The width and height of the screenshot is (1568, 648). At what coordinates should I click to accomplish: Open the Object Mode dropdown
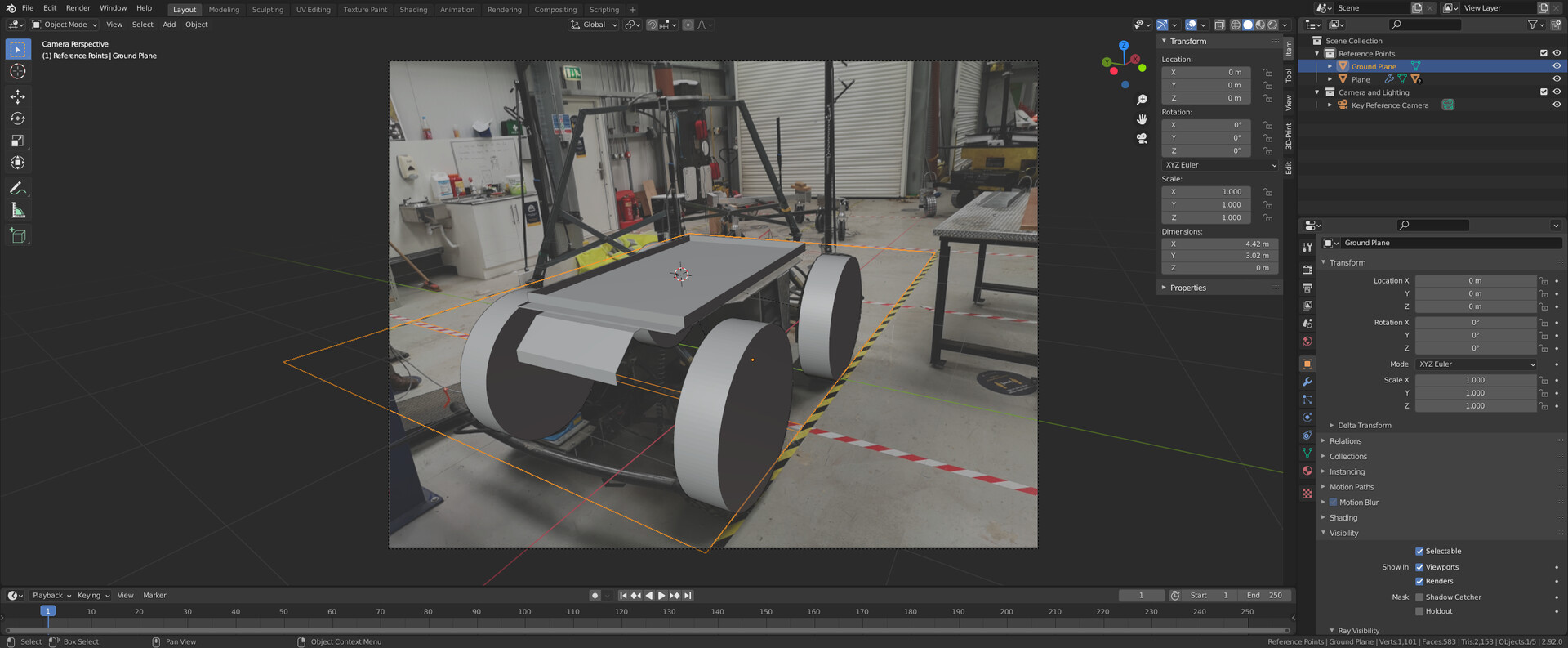[65, 25]
